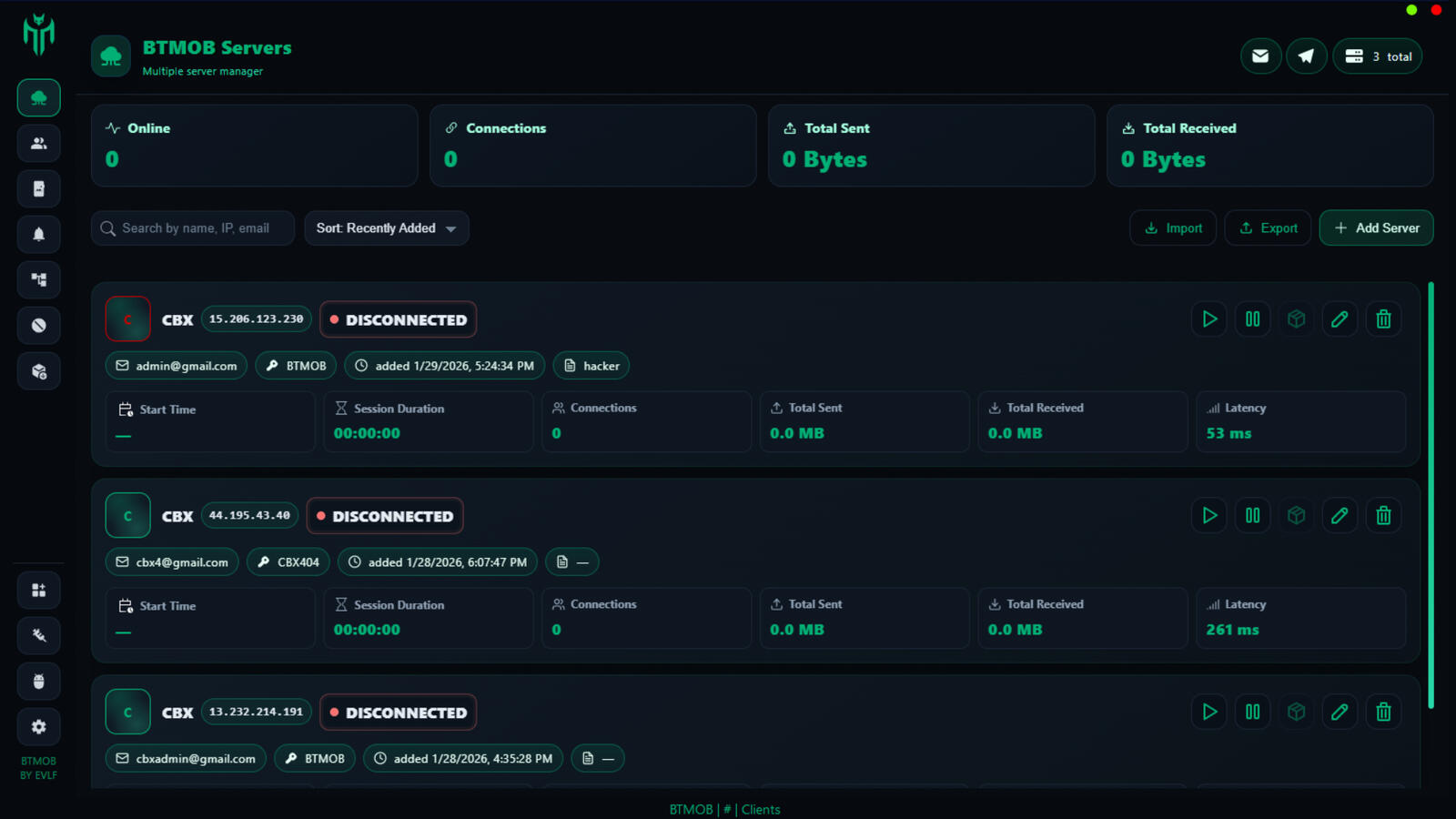Click the Online stat card

255,146
